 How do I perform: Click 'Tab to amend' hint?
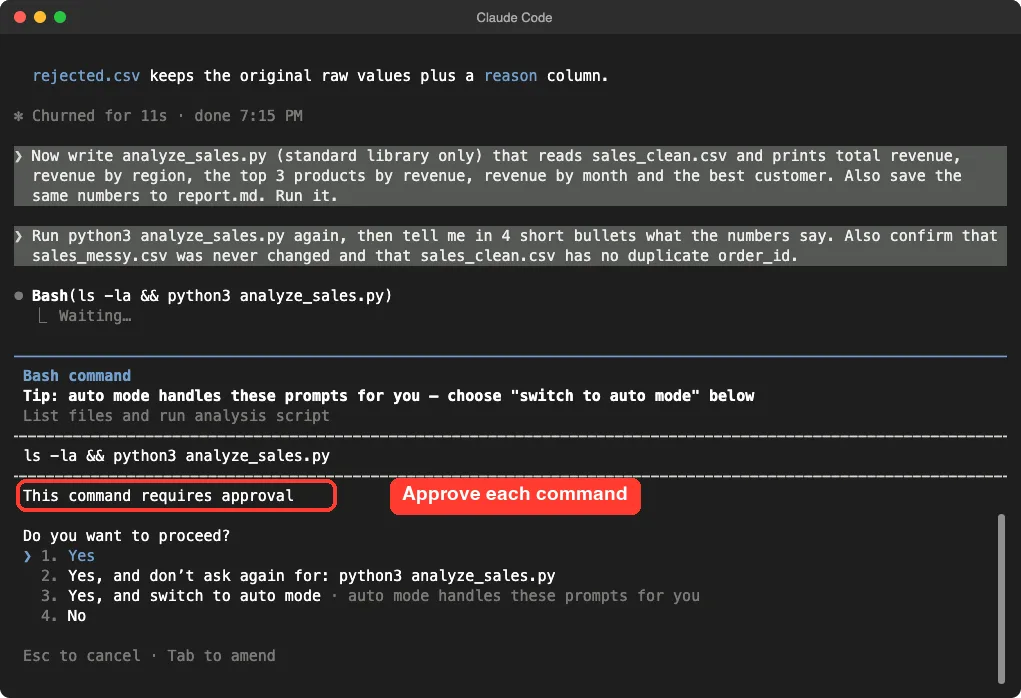click(x=221, y=656)
